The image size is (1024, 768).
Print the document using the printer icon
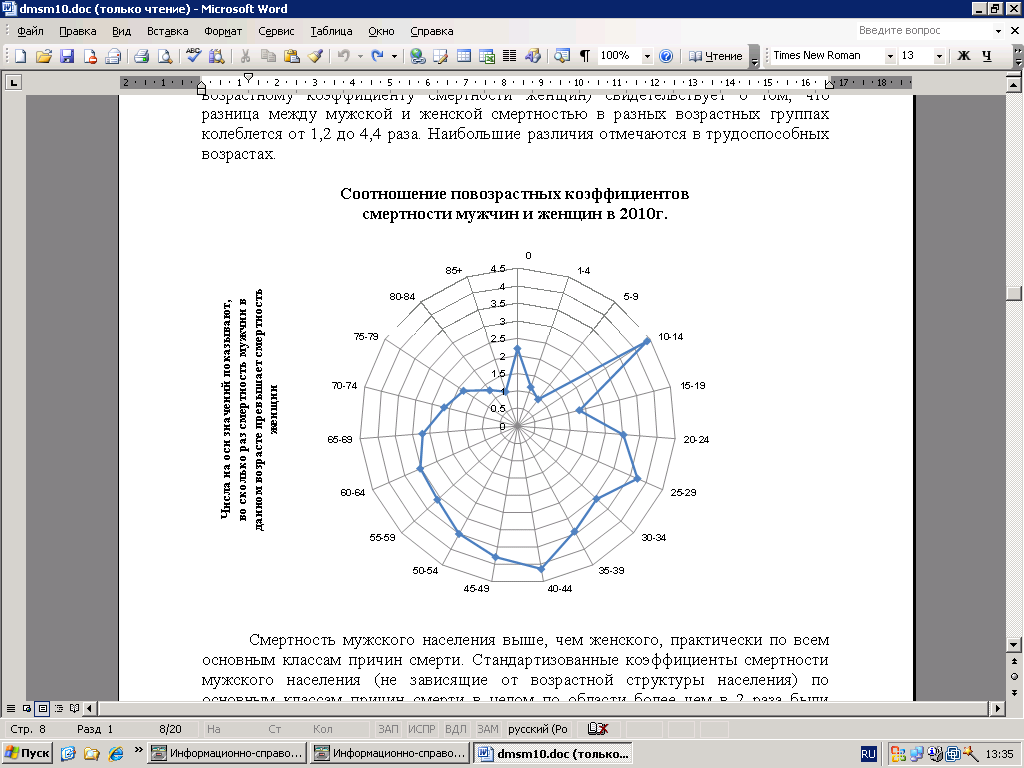[x=141, y=56]
